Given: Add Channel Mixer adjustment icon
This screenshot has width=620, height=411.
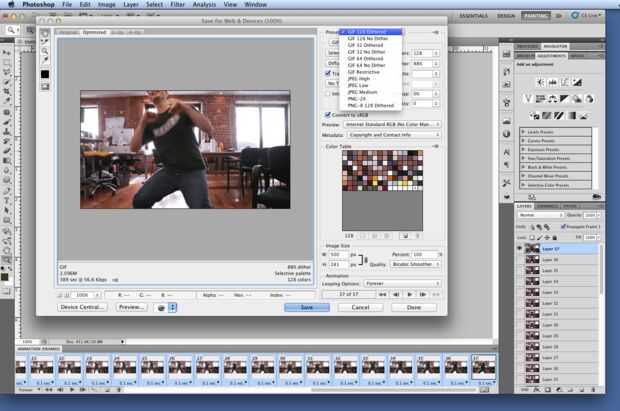Looking at the screenshot, I should click(x=590, y=99).
